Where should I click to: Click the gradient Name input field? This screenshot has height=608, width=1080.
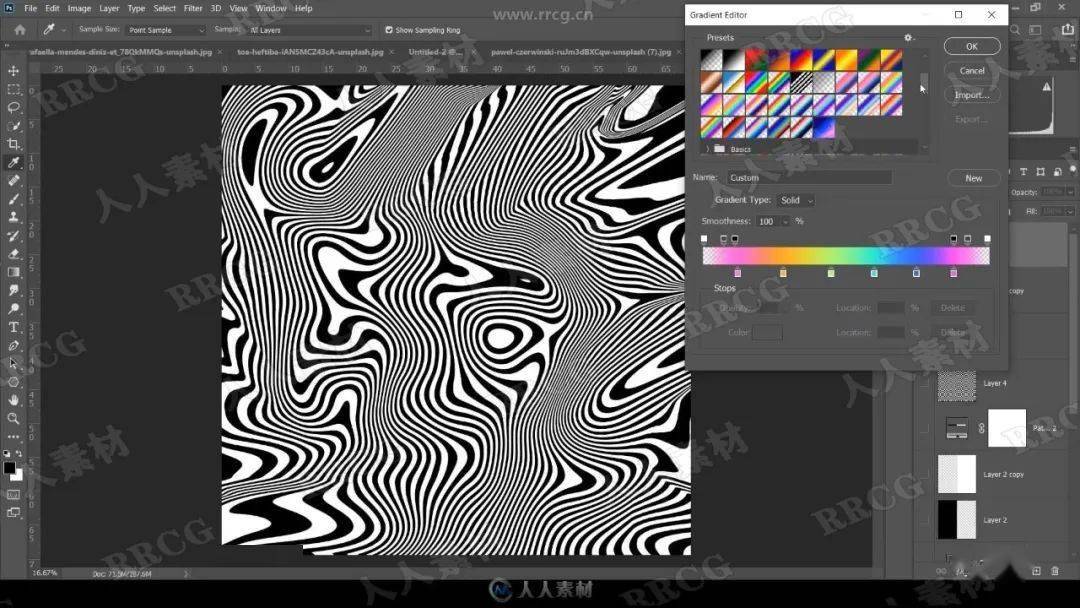[x=809, y=178]
